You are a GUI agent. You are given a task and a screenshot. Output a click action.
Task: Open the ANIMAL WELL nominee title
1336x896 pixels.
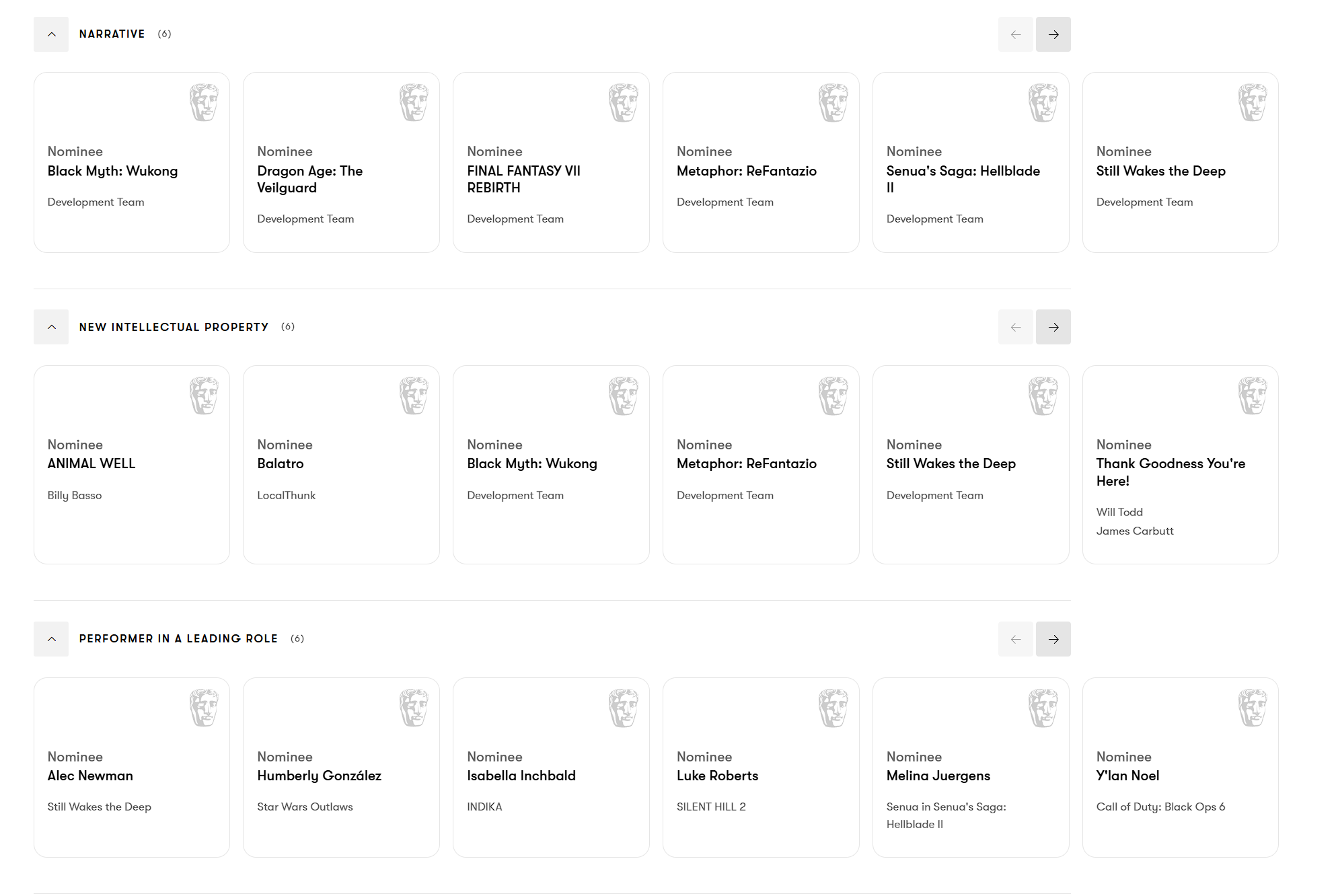coord(91,463)
